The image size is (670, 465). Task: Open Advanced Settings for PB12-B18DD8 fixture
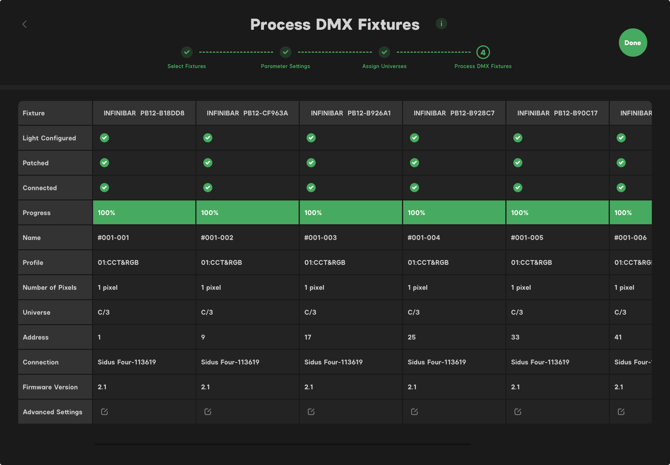(x=104, y=411)
